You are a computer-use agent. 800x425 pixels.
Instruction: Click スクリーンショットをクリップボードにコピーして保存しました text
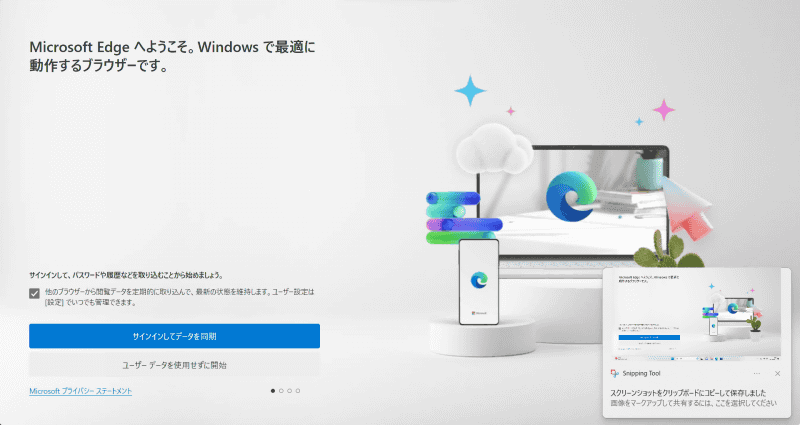pos(688,393)
